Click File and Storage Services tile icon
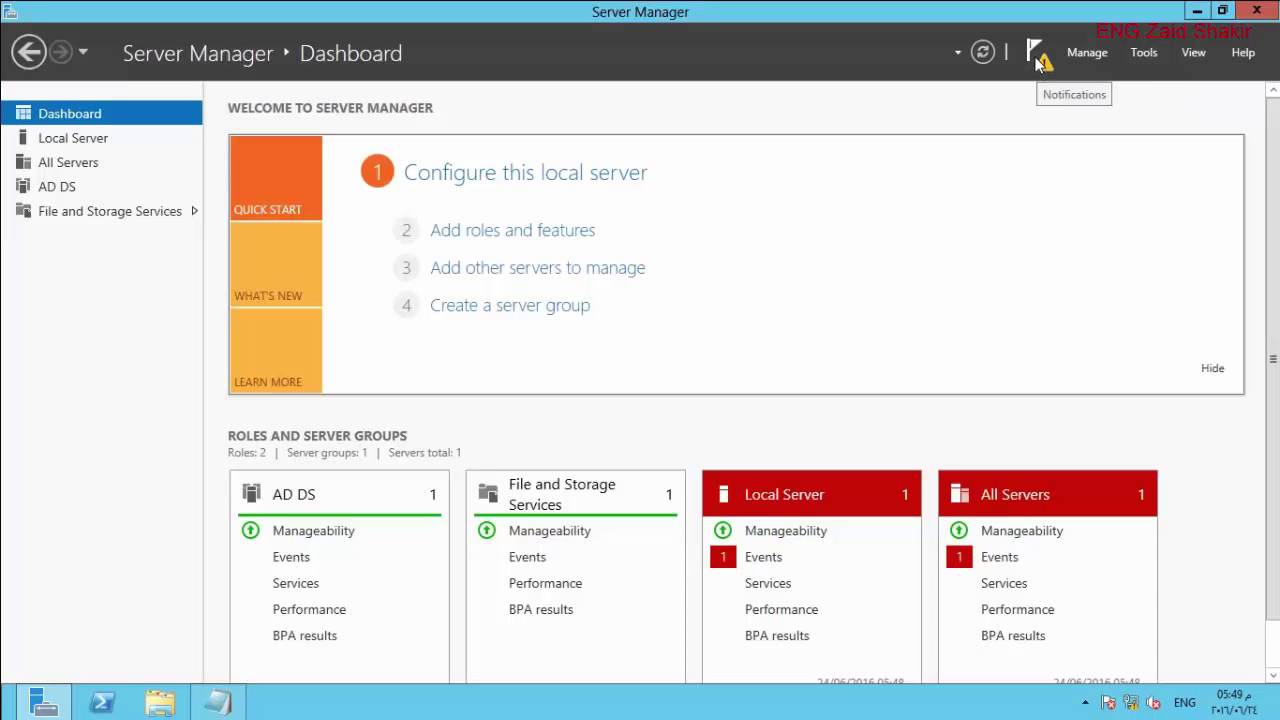The image size is (1280, 720). pos(487,493)
